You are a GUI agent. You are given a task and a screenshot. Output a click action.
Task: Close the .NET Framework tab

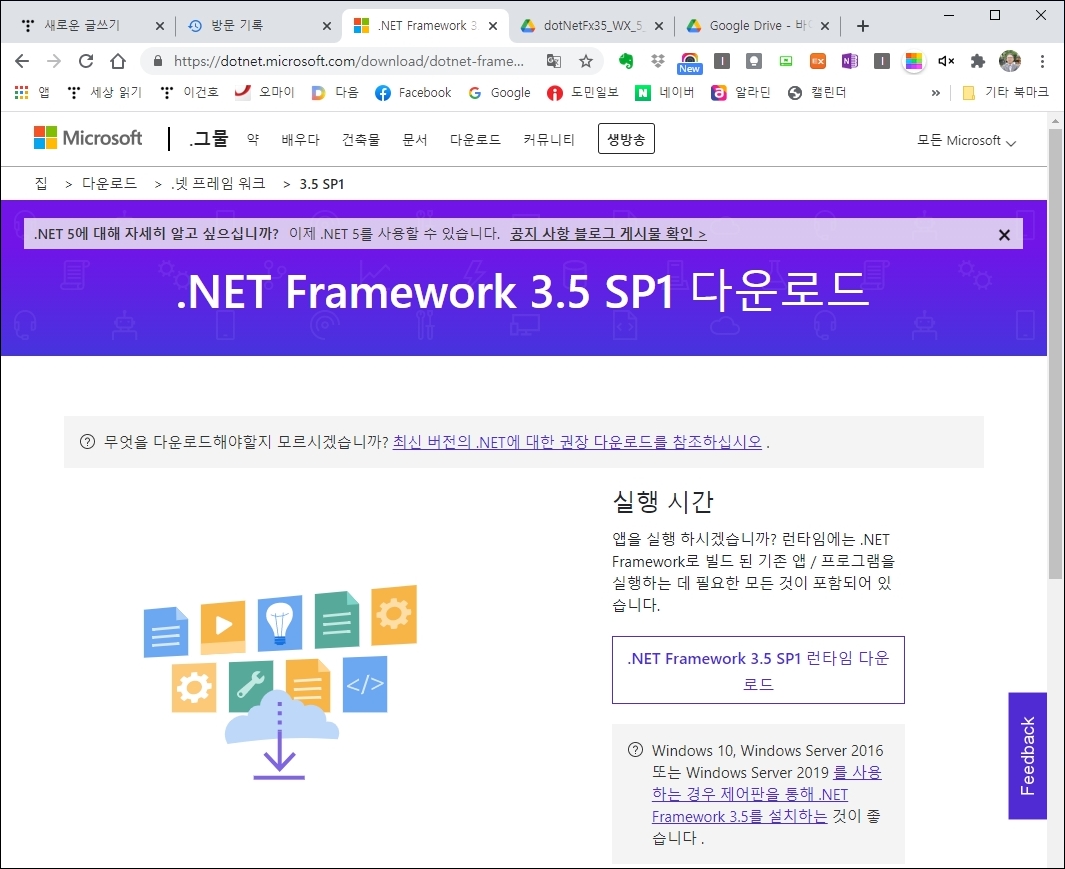(493, 26)
